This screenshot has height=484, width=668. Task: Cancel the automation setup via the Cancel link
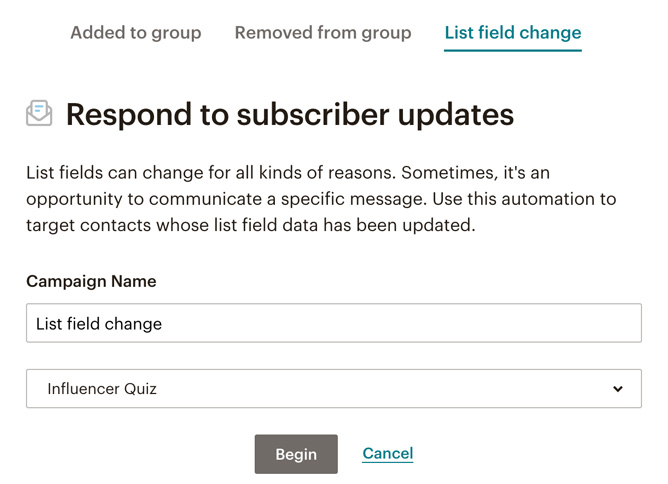pos(388,453)
